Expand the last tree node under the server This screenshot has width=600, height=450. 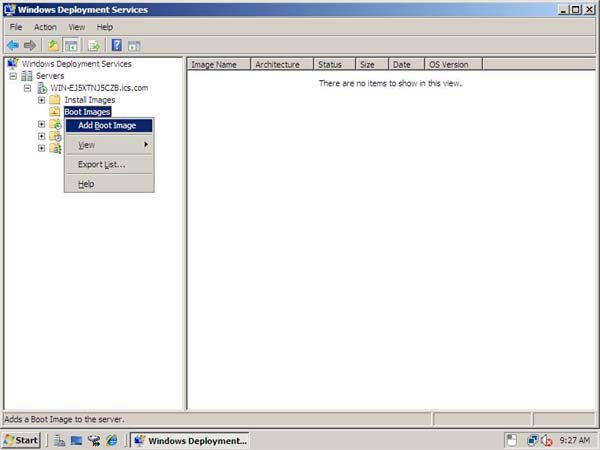click(x=41, y=148)
